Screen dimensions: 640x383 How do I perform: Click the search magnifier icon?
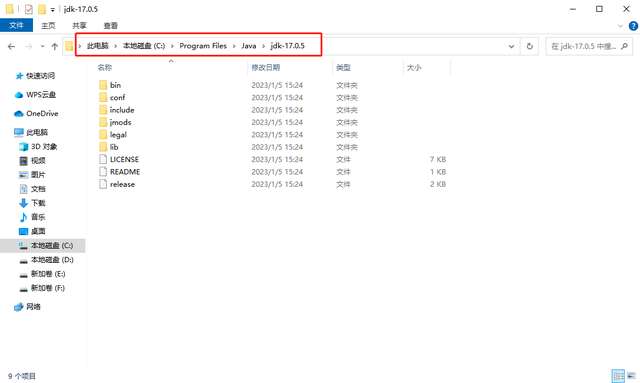(624, 47)
